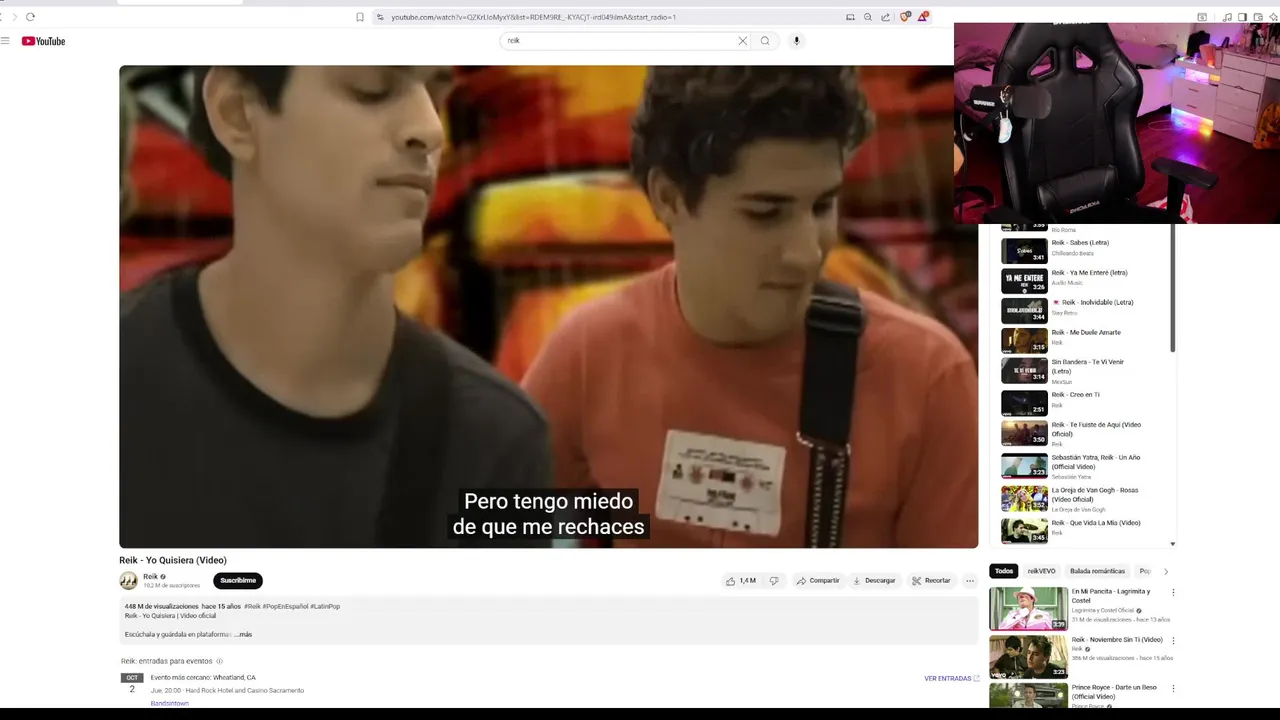This screenshot has width=1280, height=720.
Task: Show more chips with the right arrow
Action: click(1165, 571)
